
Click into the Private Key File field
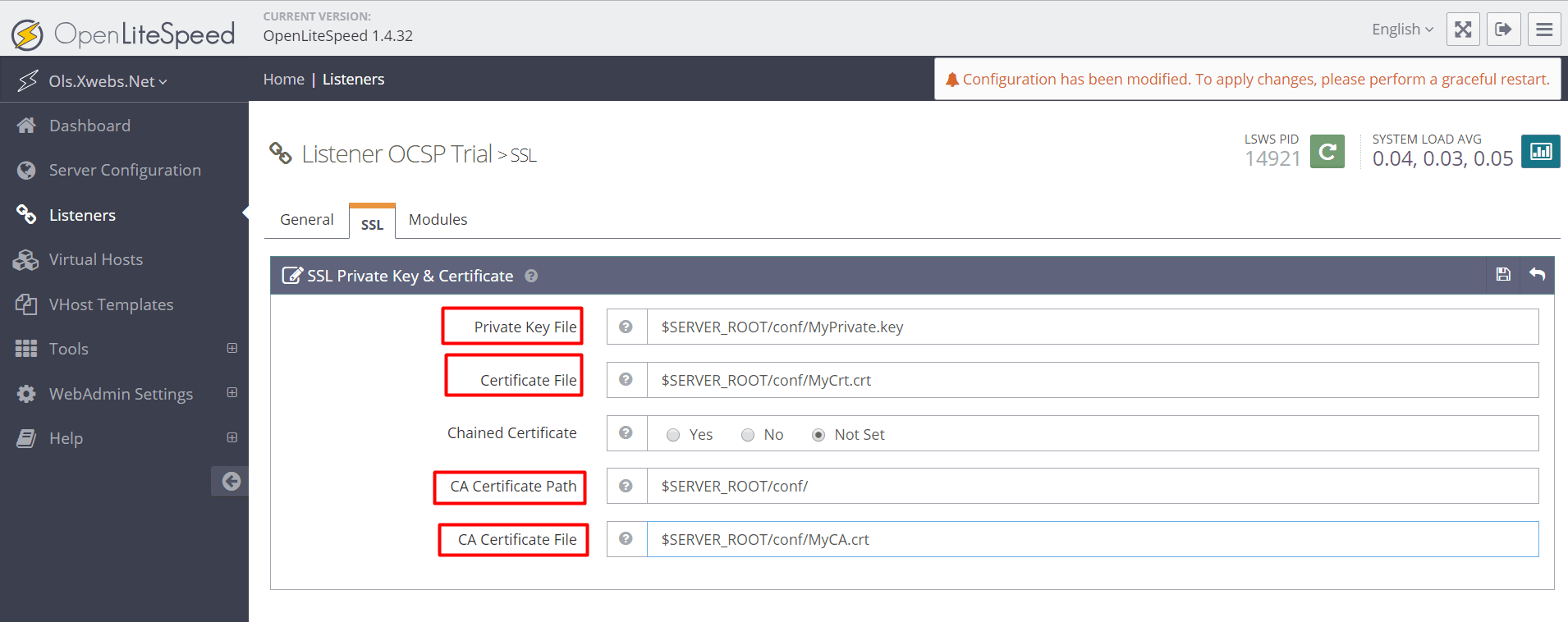pos(1093,327)
